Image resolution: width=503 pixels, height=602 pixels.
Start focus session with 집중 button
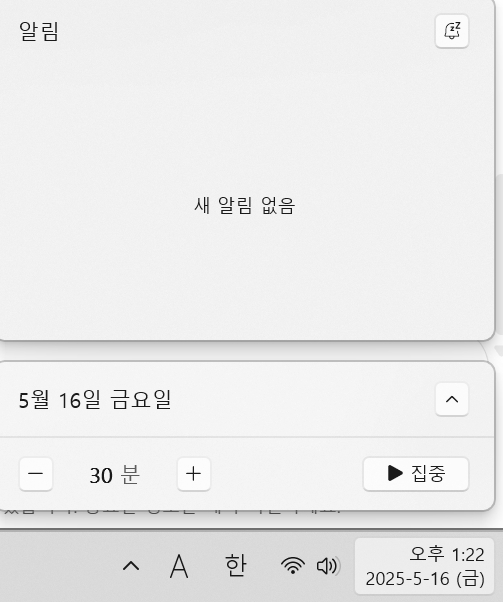[x=416, y=474]
